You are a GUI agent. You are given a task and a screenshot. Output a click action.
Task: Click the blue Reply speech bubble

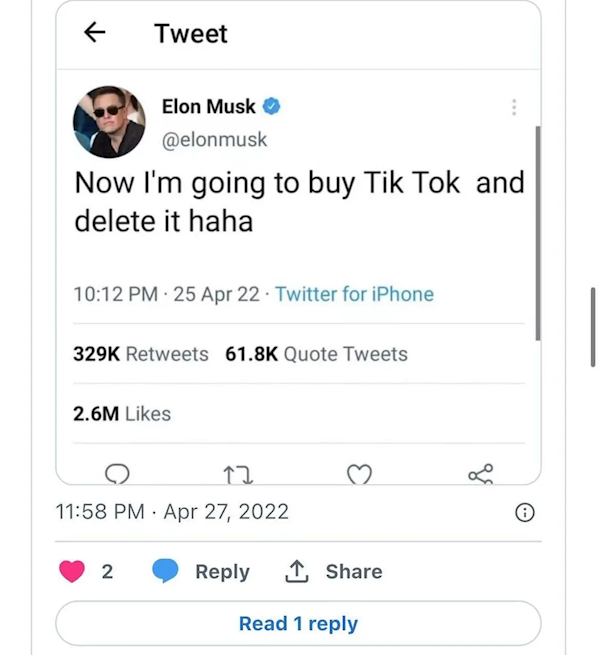[165, 571]
